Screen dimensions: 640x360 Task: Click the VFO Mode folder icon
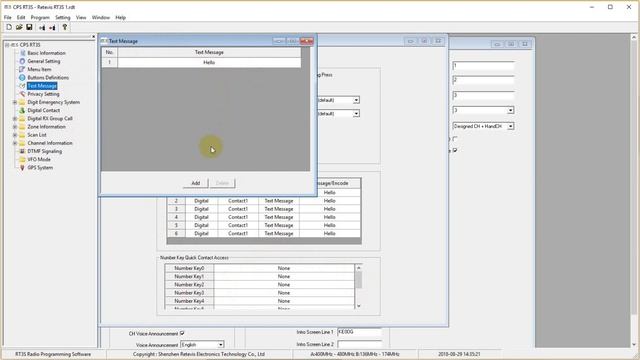coord(22,159)
